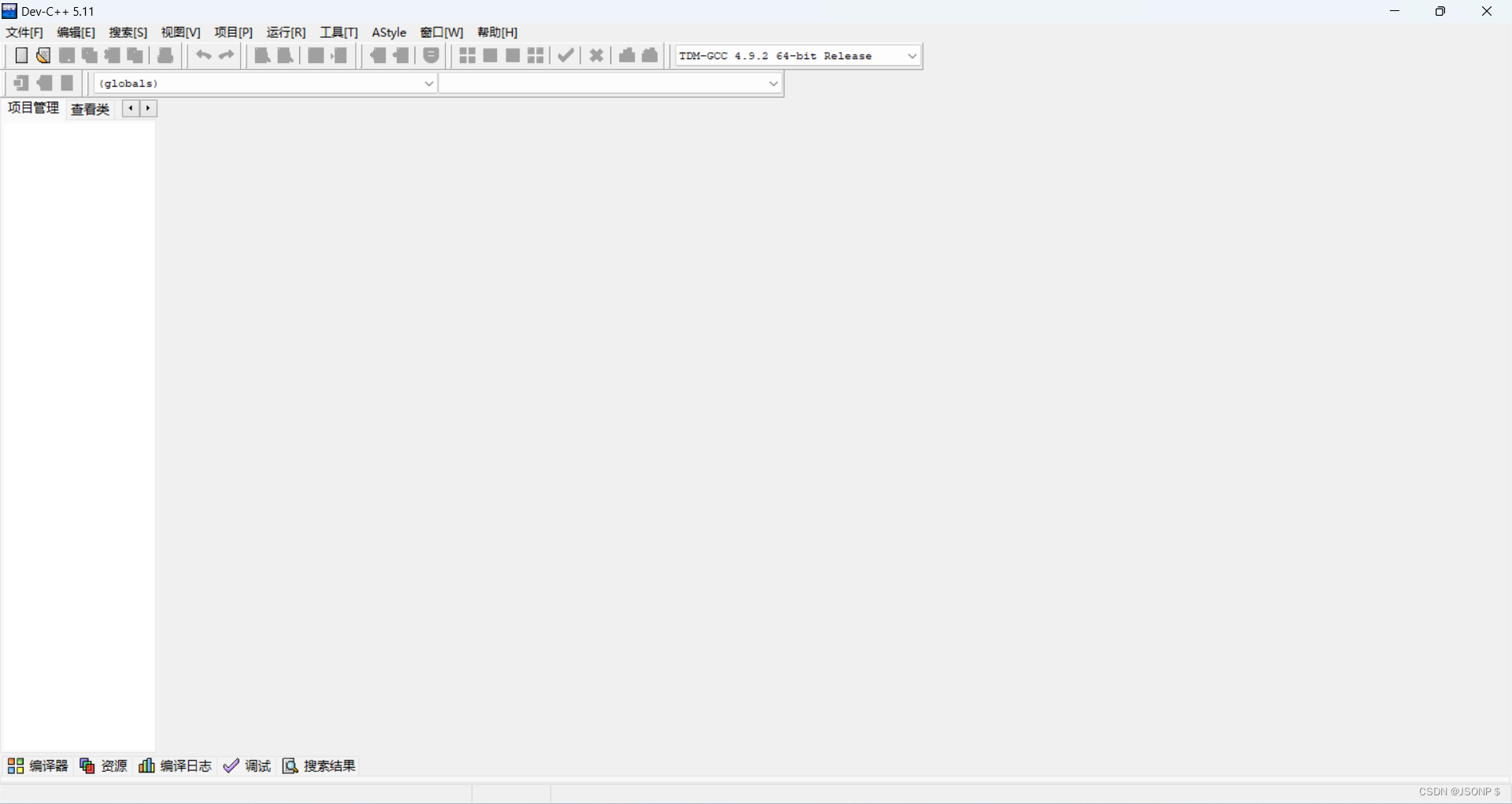Open the 运行[R] menu
The height and width of the screenshot is (804, 1512).
click(287, 32)
